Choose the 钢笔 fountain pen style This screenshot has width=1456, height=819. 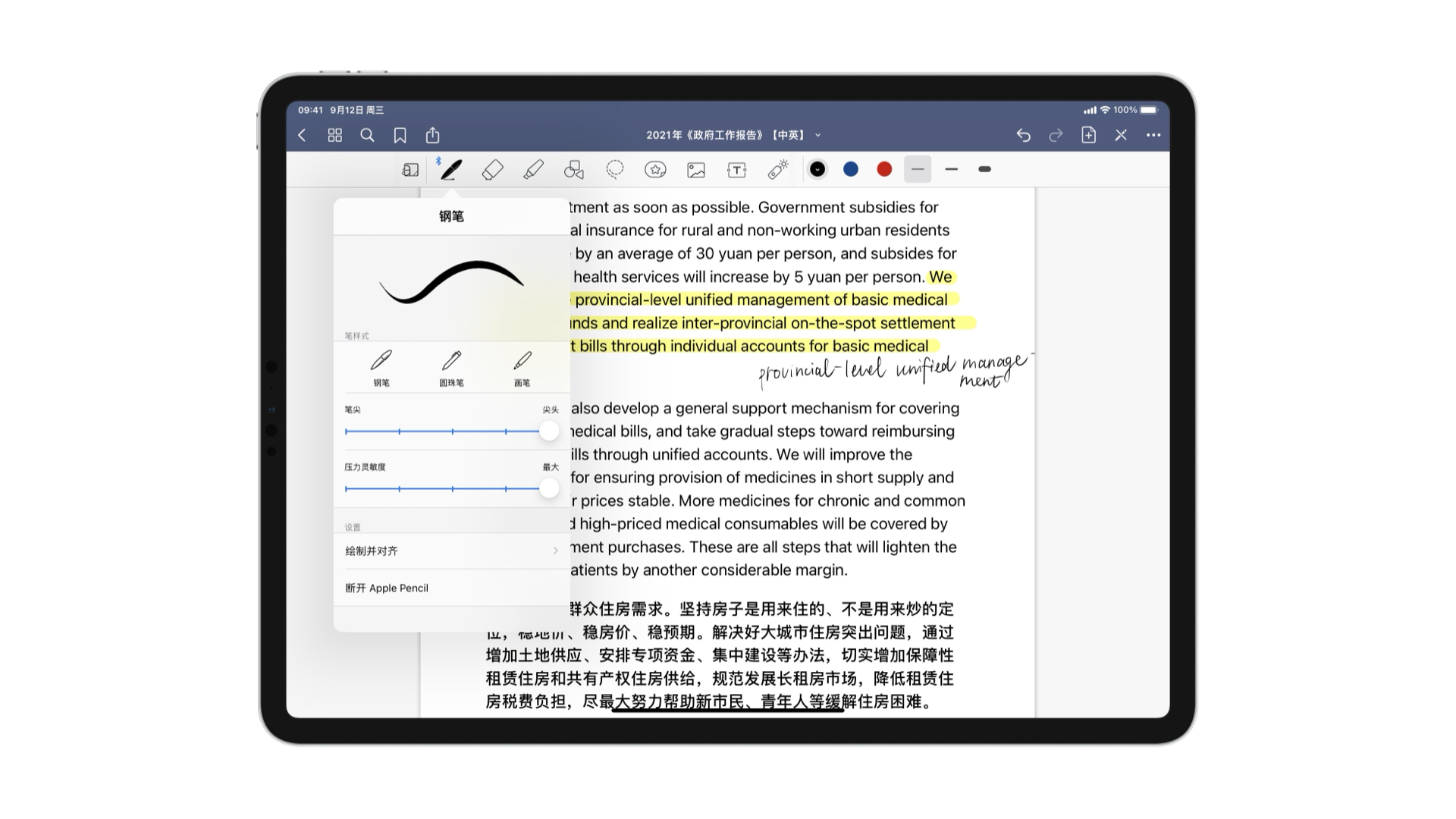[x=381, y=367]
